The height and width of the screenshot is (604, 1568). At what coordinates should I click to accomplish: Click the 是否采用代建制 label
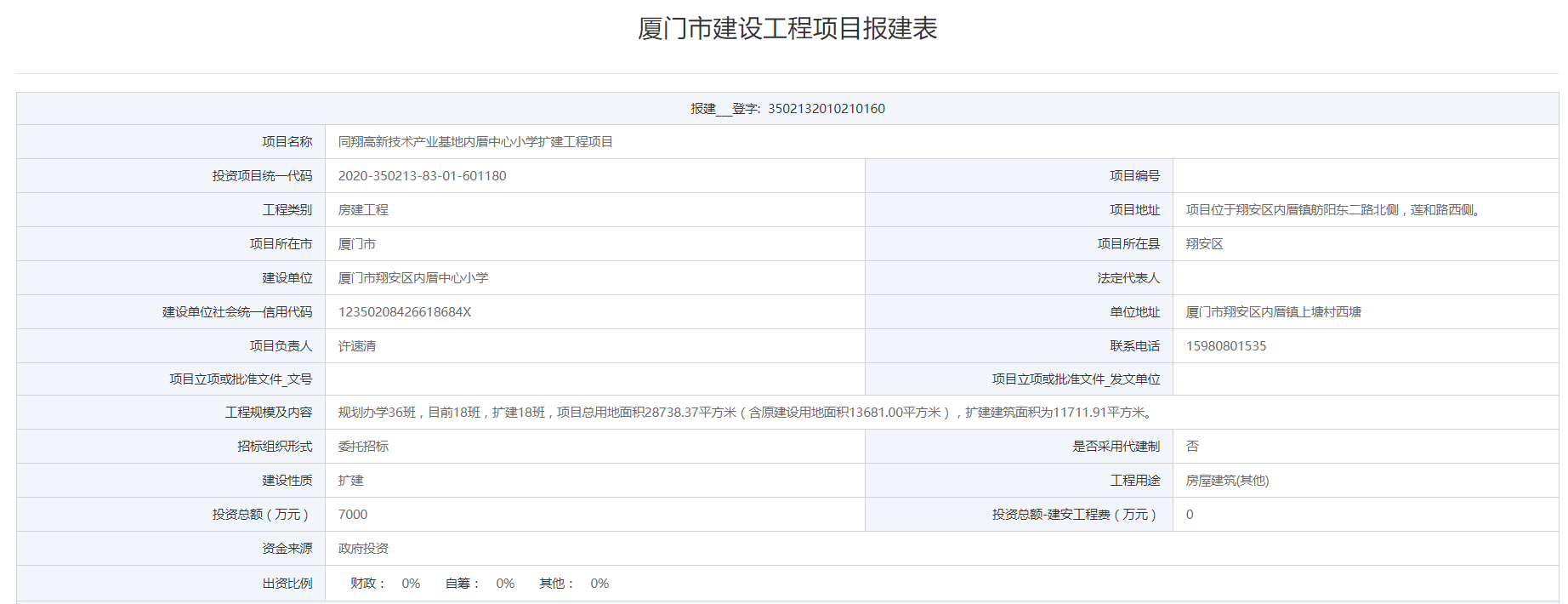[x=1116, y=447]
